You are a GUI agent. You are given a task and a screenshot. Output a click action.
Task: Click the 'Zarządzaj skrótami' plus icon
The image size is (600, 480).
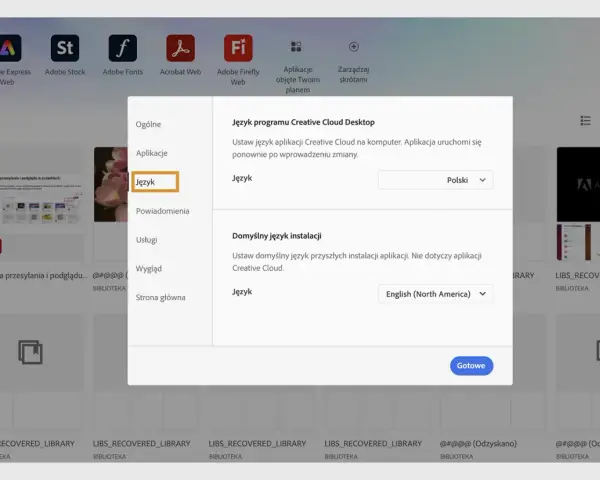[x=354, y=47]
